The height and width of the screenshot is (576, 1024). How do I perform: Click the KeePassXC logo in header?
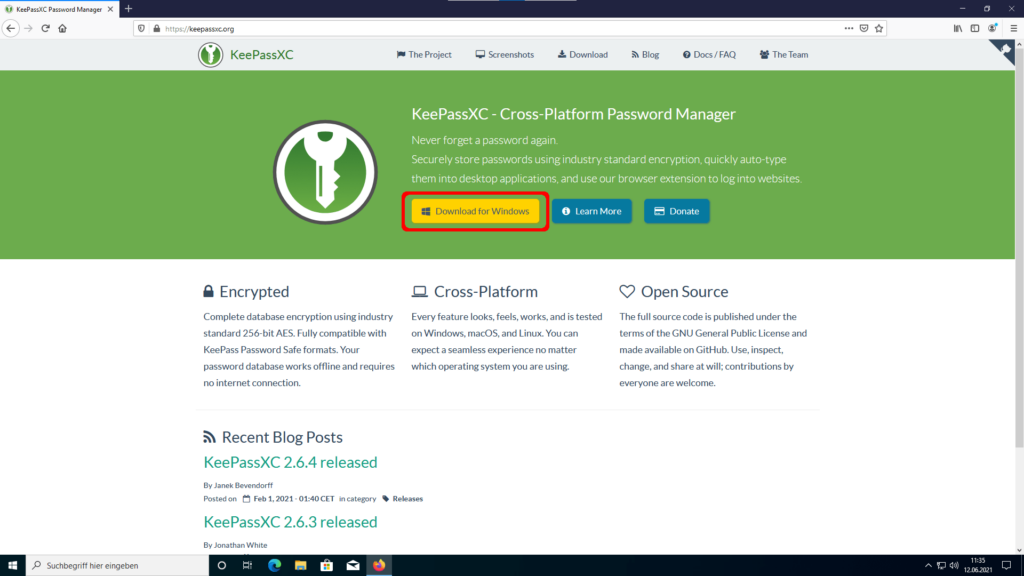(x=210, y=55)
